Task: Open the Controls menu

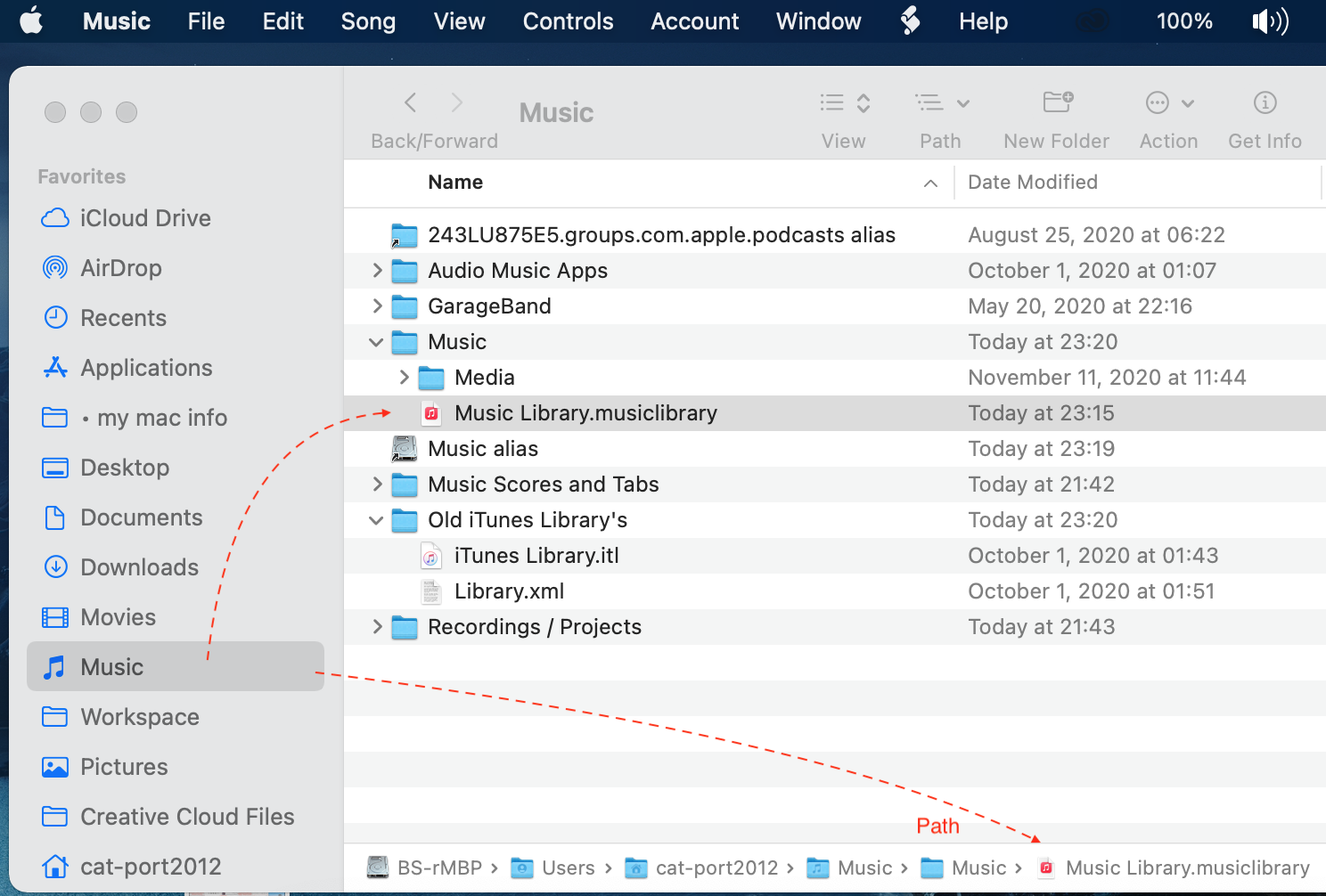Action: [x=568, y=21]
